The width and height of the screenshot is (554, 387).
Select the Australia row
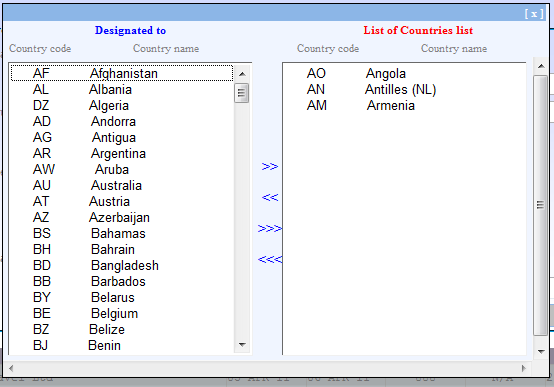point(122,185)
